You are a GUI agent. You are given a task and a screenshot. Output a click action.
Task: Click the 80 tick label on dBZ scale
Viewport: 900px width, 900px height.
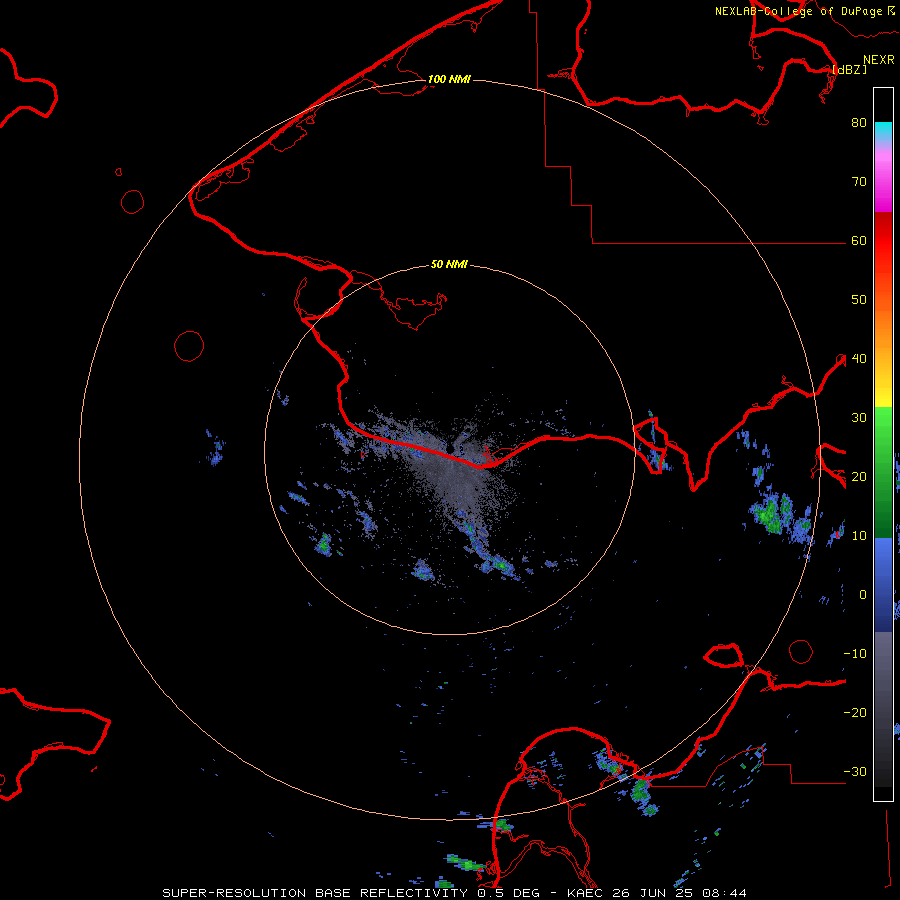[859, 123]
